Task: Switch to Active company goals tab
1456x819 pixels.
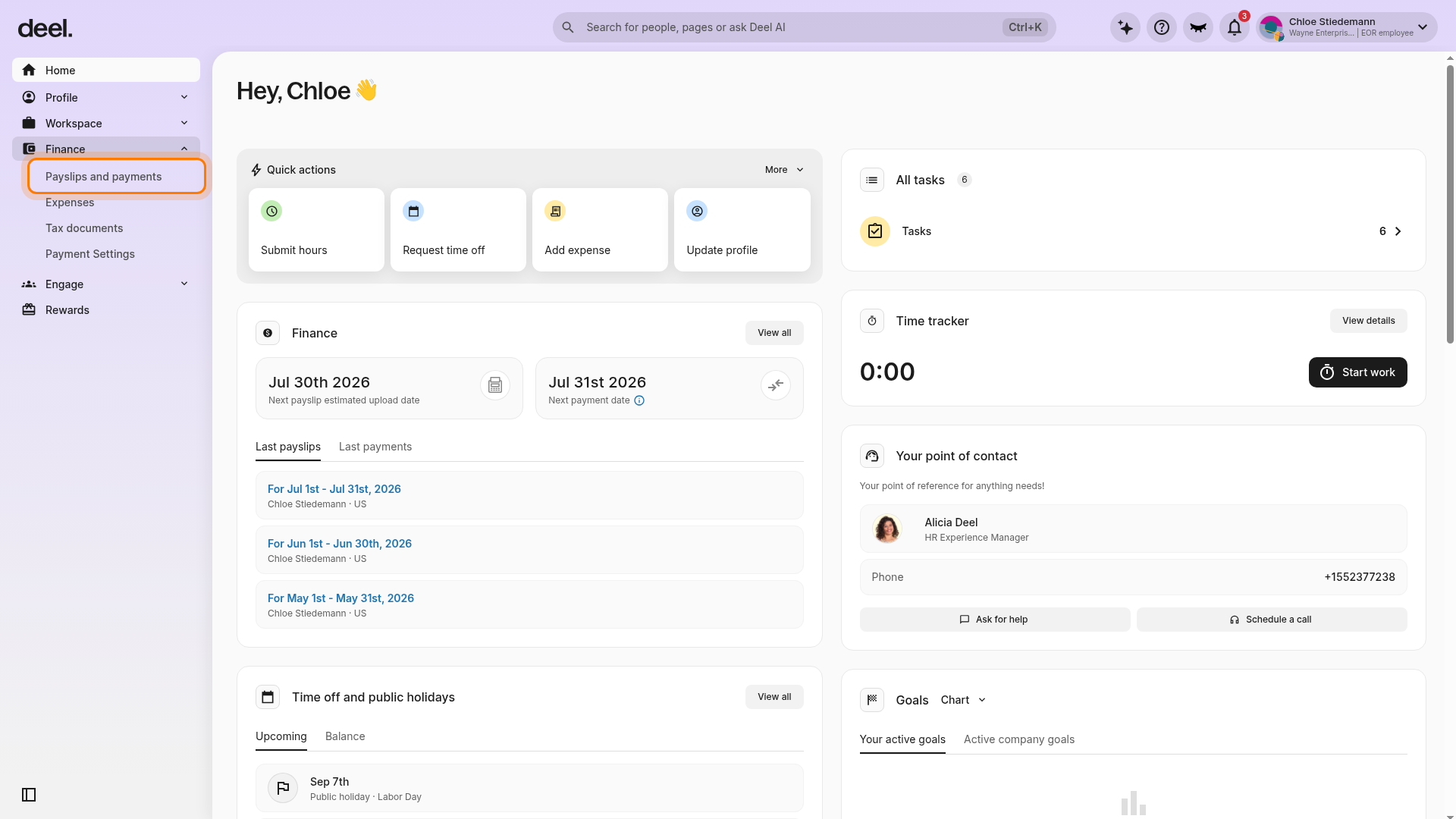Action: [x=1019, y=739]
